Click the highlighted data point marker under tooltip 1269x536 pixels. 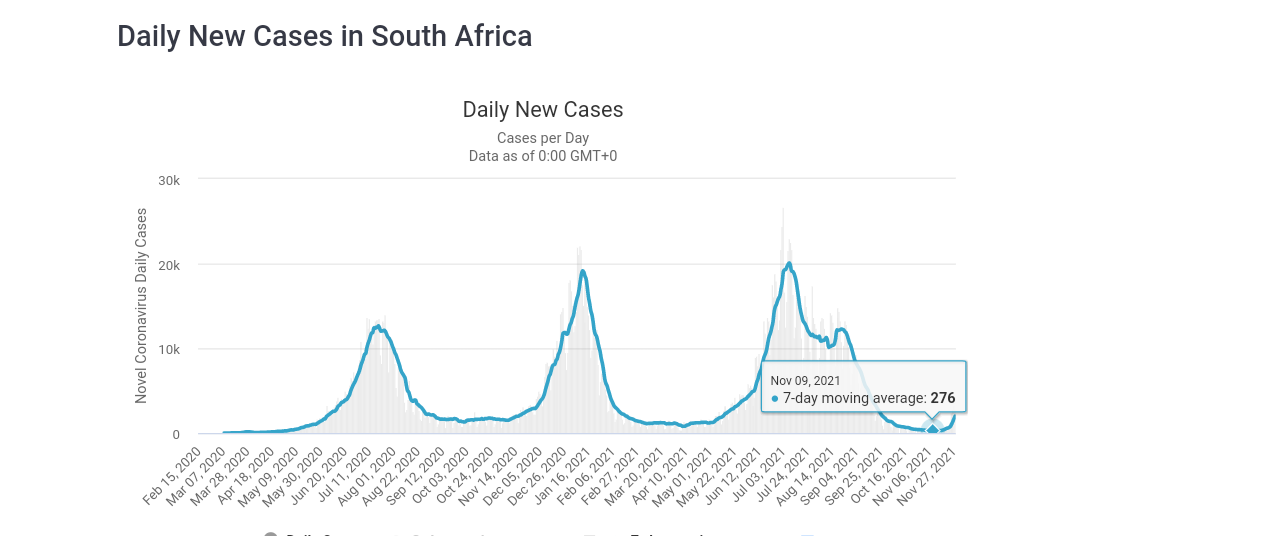(933, 430)
